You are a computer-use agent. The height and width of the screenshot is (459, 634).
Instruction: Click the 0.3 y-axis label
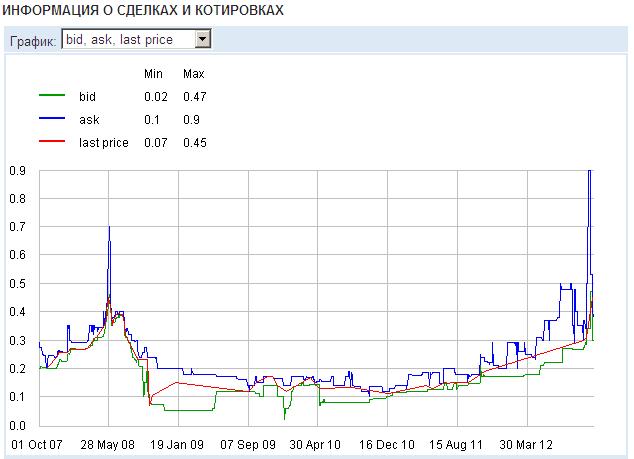(x=17, y=341)
